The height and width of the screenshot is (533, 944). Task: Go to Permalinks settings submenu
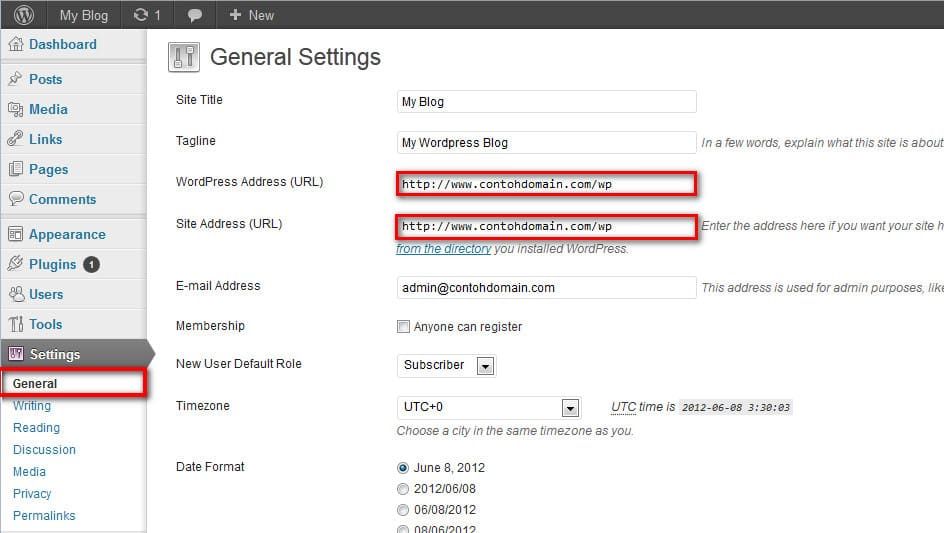click(44, 516)
